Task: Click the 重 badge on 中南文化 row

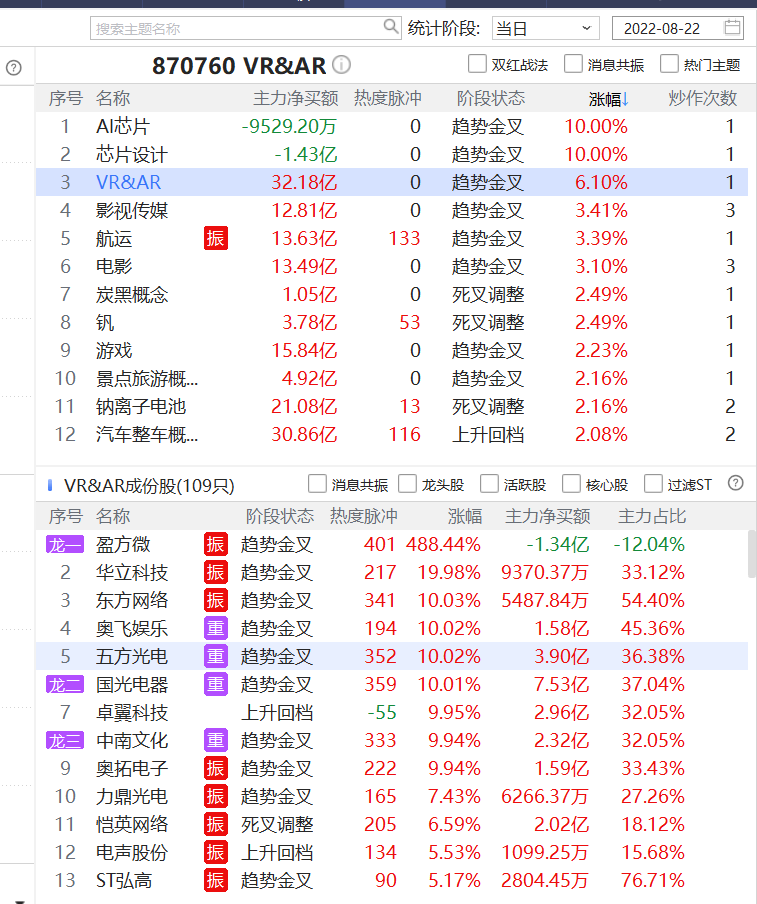Action: click(216, 740)
